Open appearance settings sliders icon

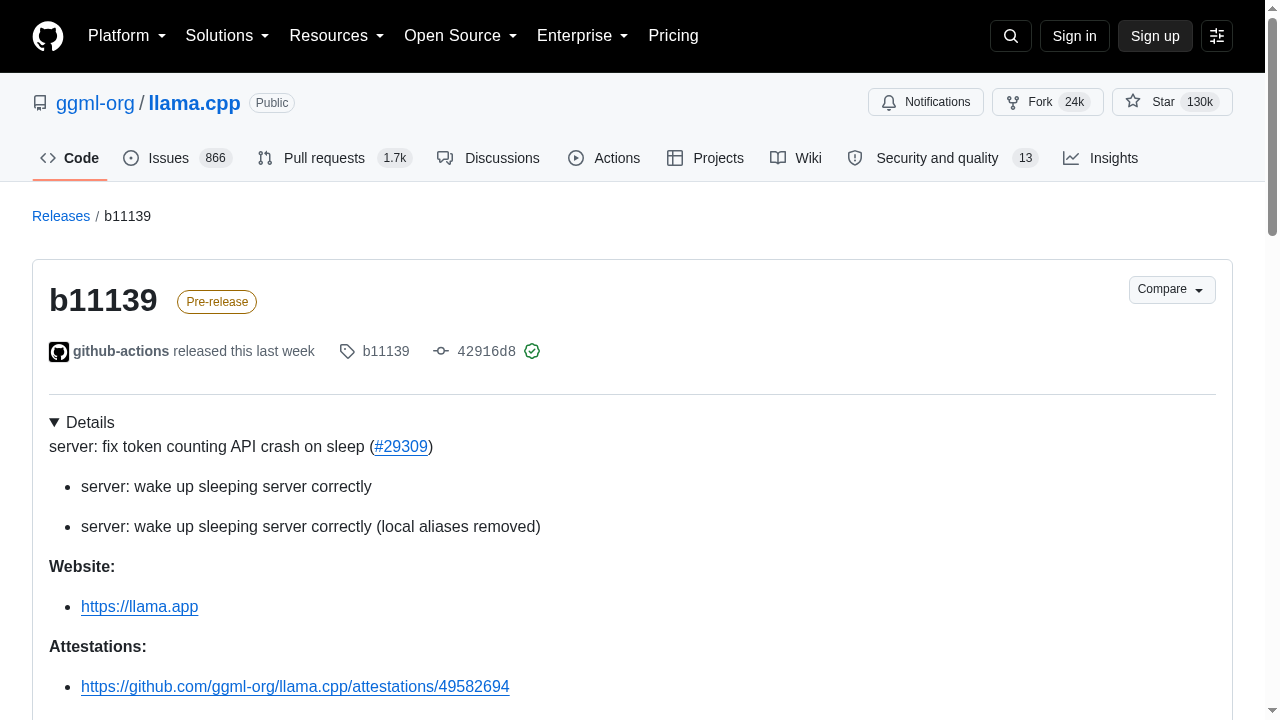[x=1217, y=36]
